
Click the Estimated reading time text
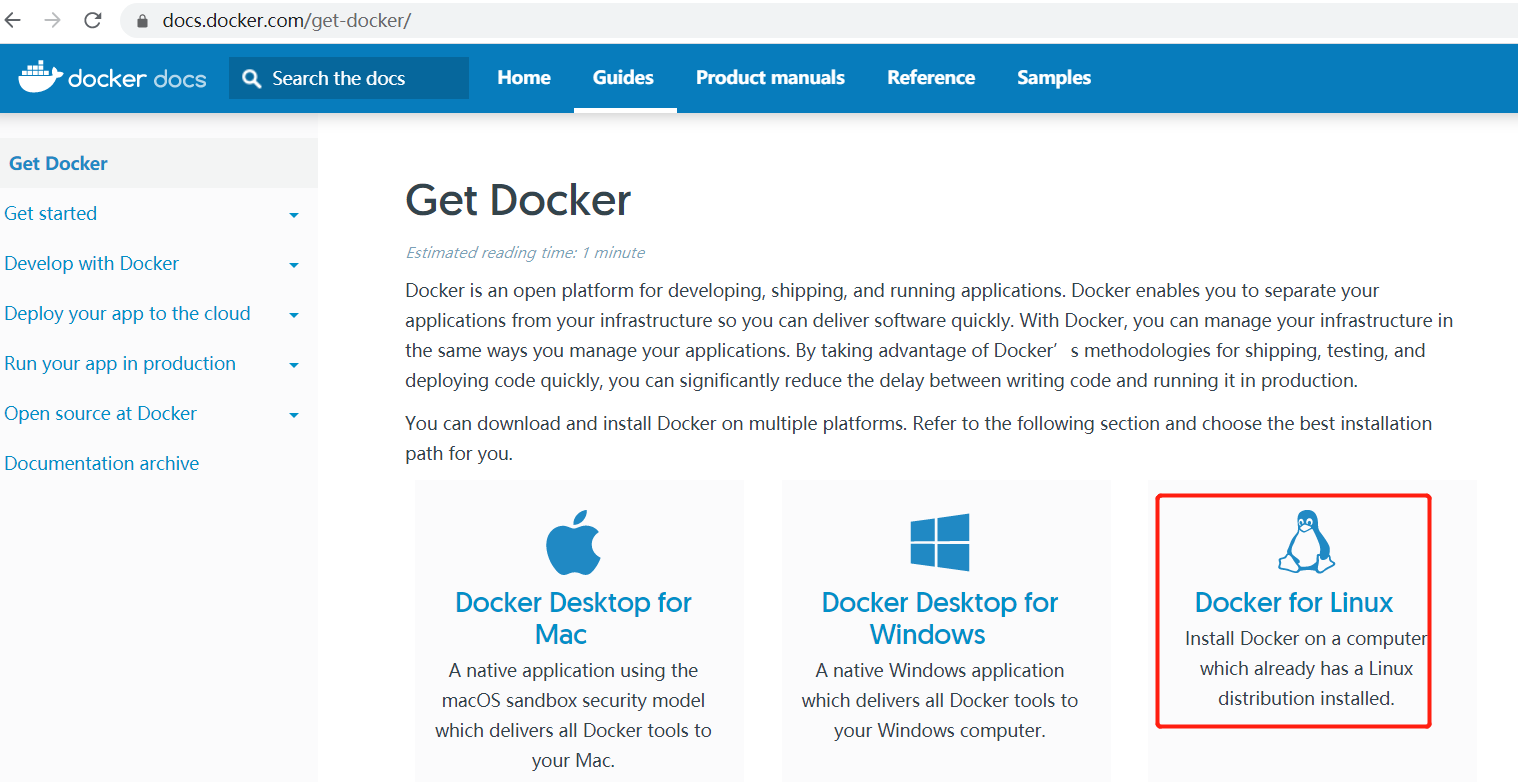[x=525, y=253]
